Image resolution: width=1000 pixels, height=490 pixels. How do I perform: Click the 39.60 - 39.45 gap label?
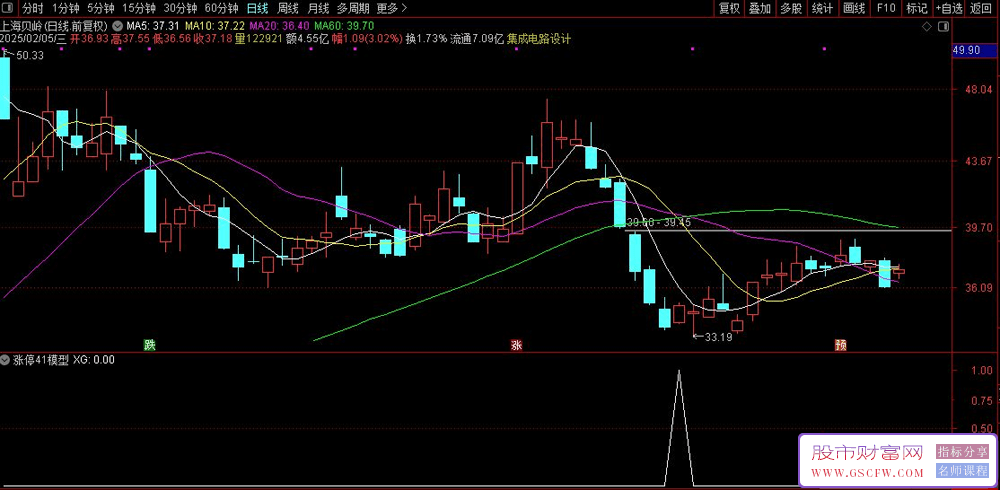(659, 223)
